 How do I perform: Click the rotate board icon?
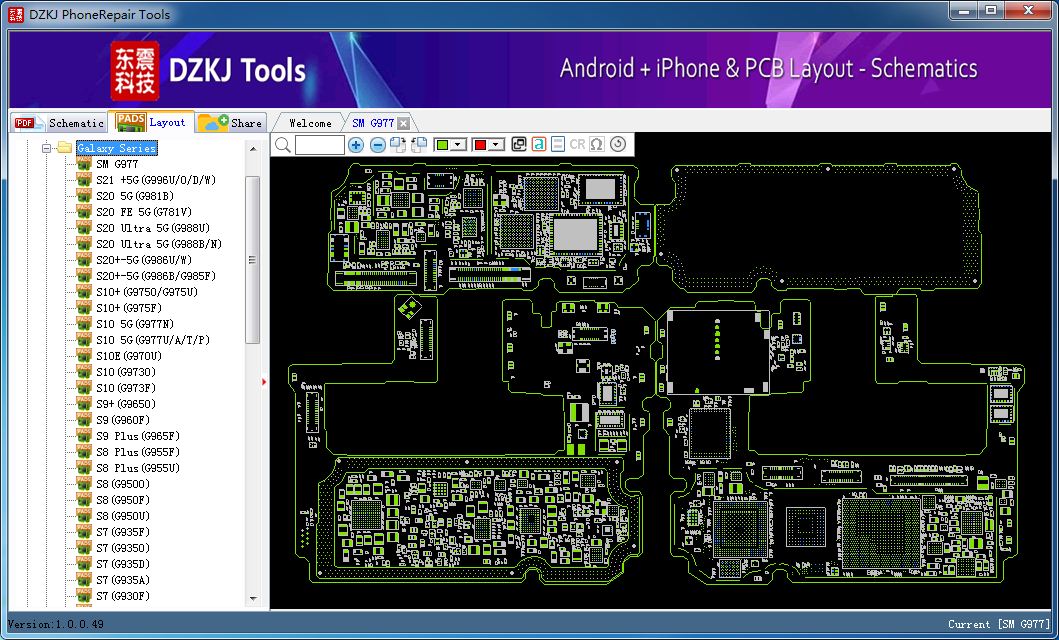[x=618, y=144]
